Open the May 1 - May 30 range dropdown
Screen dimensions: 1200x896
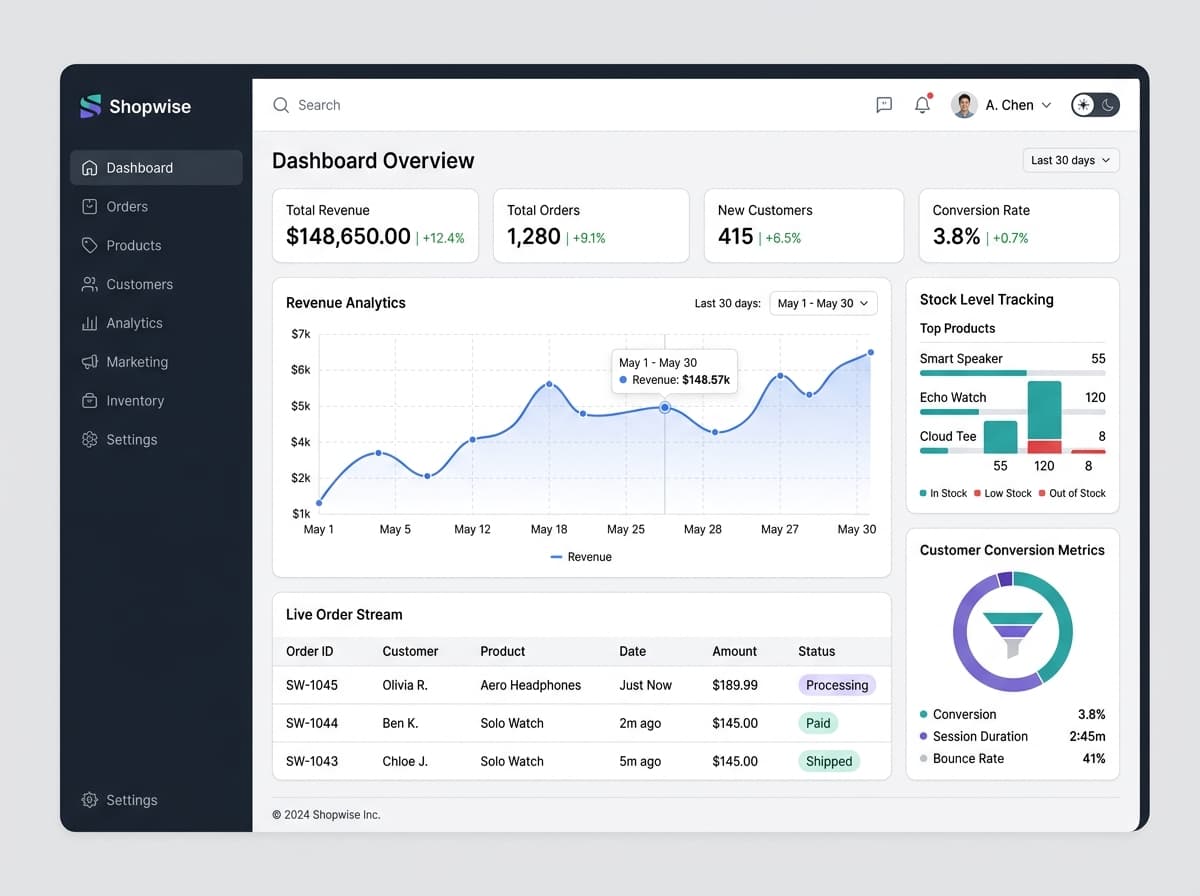pos(824,303)
